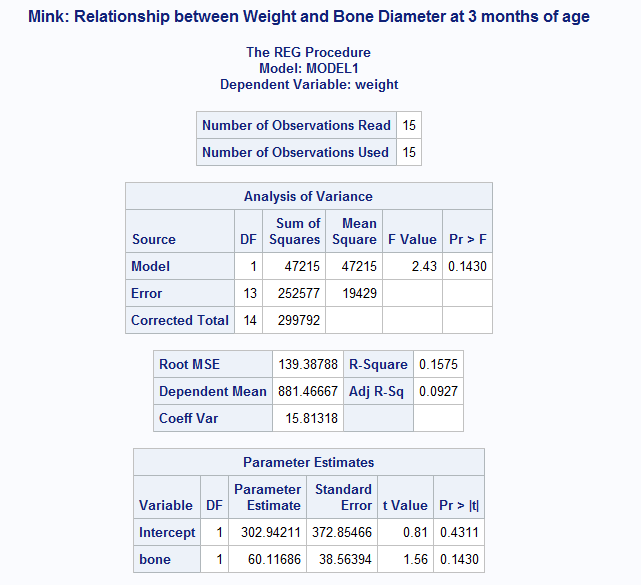Select the Error sum of squares 252577
Viewport: 641px width, 585px height.
(x=298, y=293)
